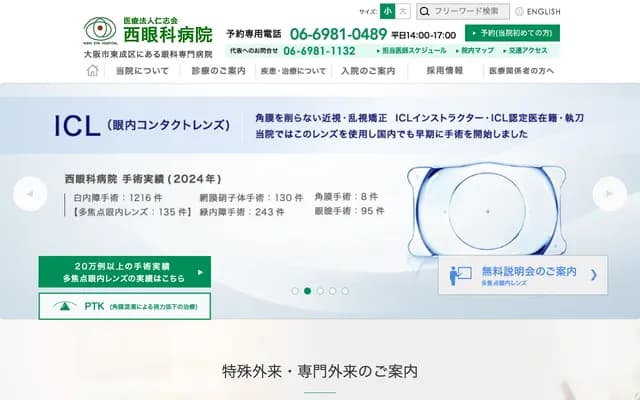Select fourth carousel dot
The image size is (640, 400).
333,291
